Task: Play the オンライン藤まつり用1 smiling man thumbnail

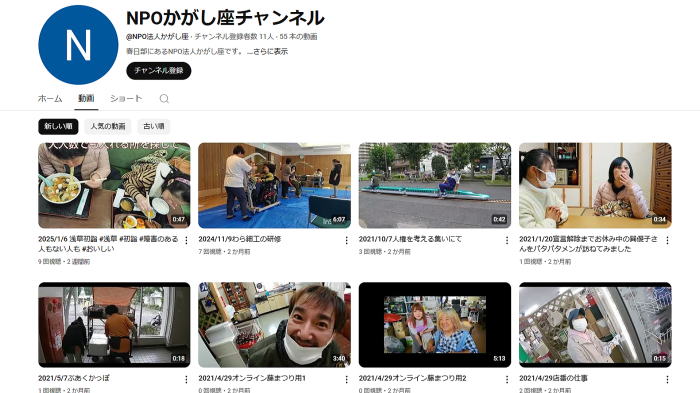Action: coord(275,325)
